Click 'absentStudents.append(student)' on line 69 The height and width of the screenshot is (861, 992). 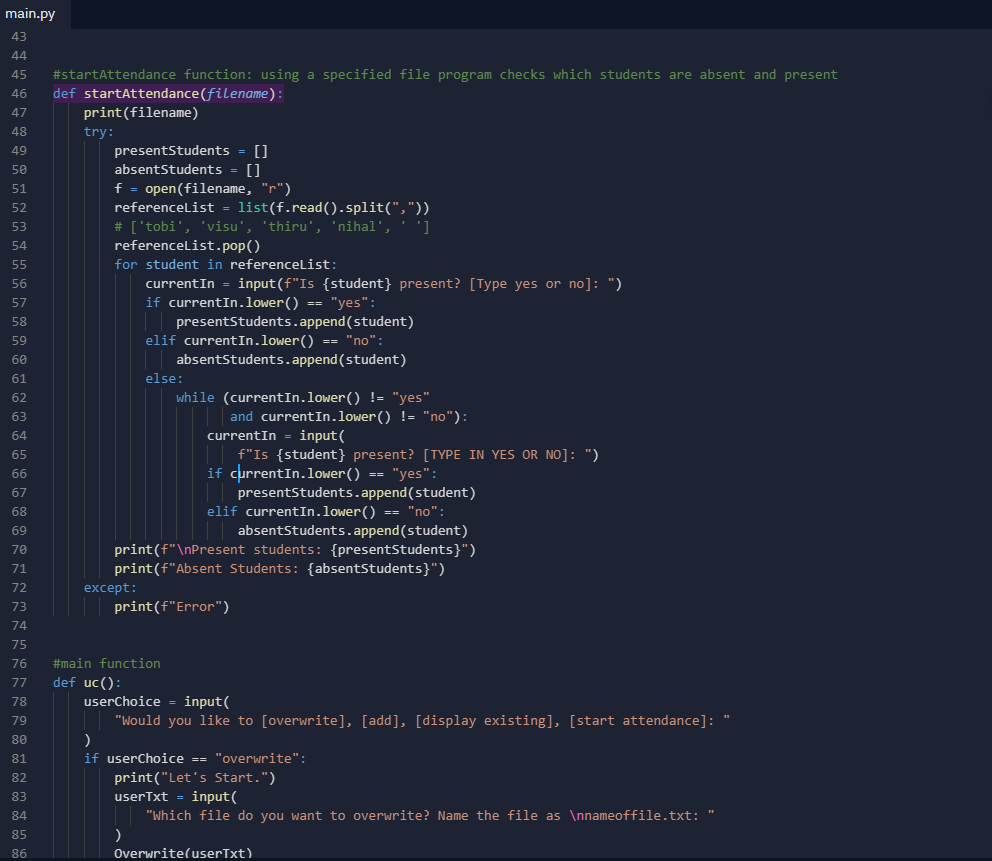tap(352, 530)
